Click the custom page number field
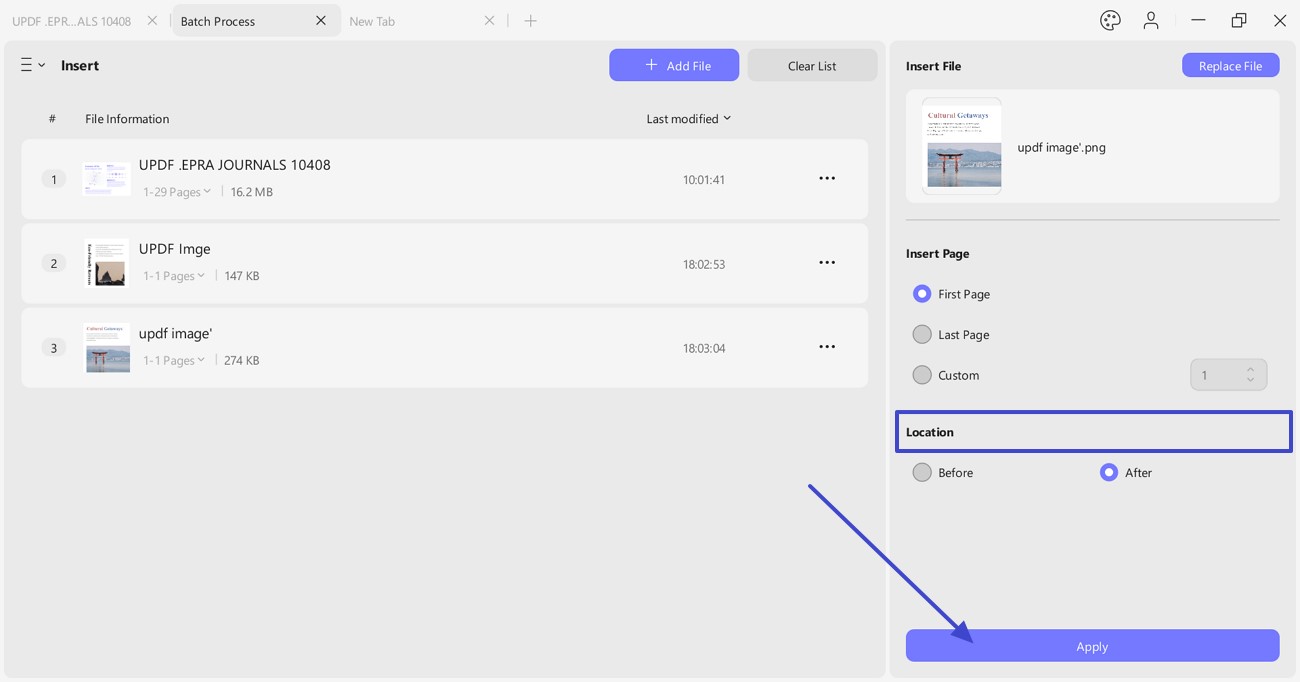This screenshot has width=1300, height=682. click(x=1228, y=375)
